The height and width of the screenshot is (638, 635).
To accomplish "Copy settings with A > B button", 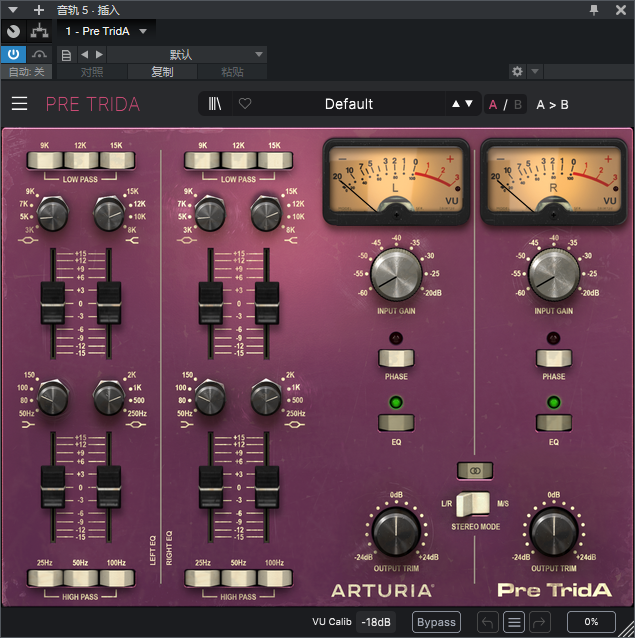I will (552, 105).
